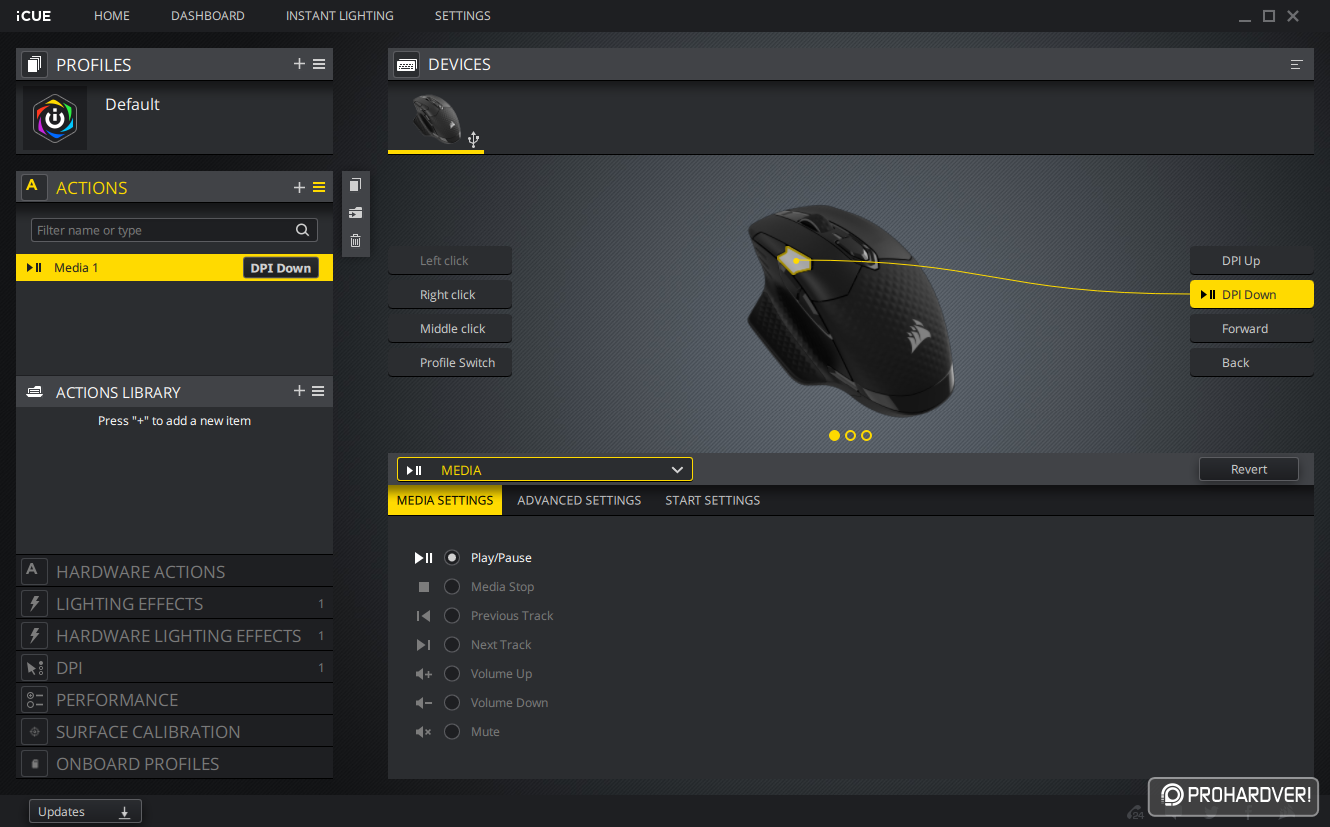Switch to the second mouse view dot
The width and height of the screenshot is (1330, 827).
(x=850, y=436)
